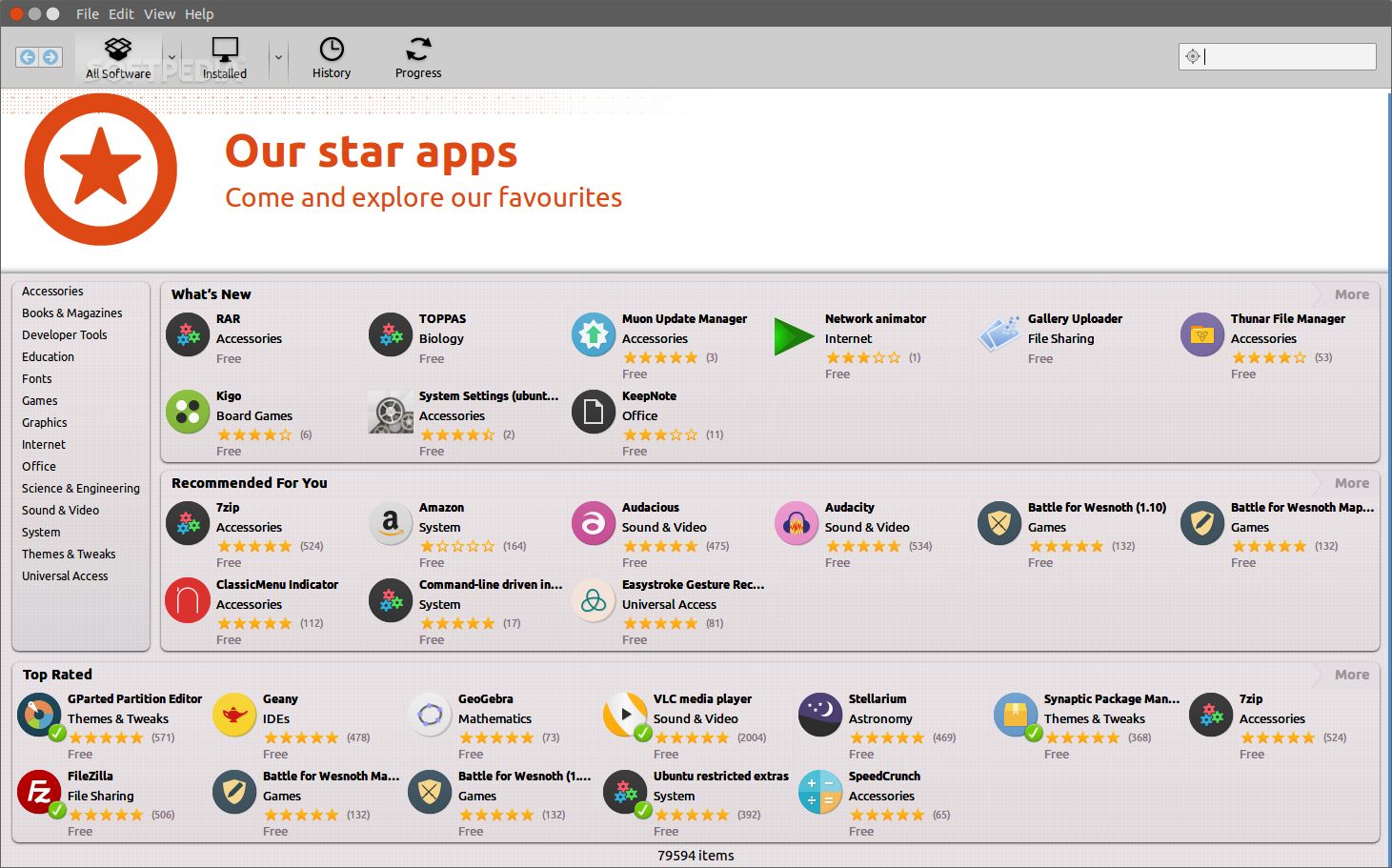Click More in the What's New section
1392x868 pixels.
(1351, 294)
